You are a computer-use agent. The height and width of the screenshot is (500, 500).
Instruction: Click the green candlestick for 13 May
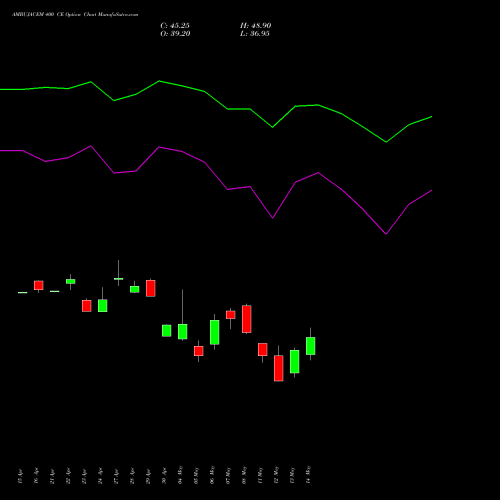[x=295, y=362]
